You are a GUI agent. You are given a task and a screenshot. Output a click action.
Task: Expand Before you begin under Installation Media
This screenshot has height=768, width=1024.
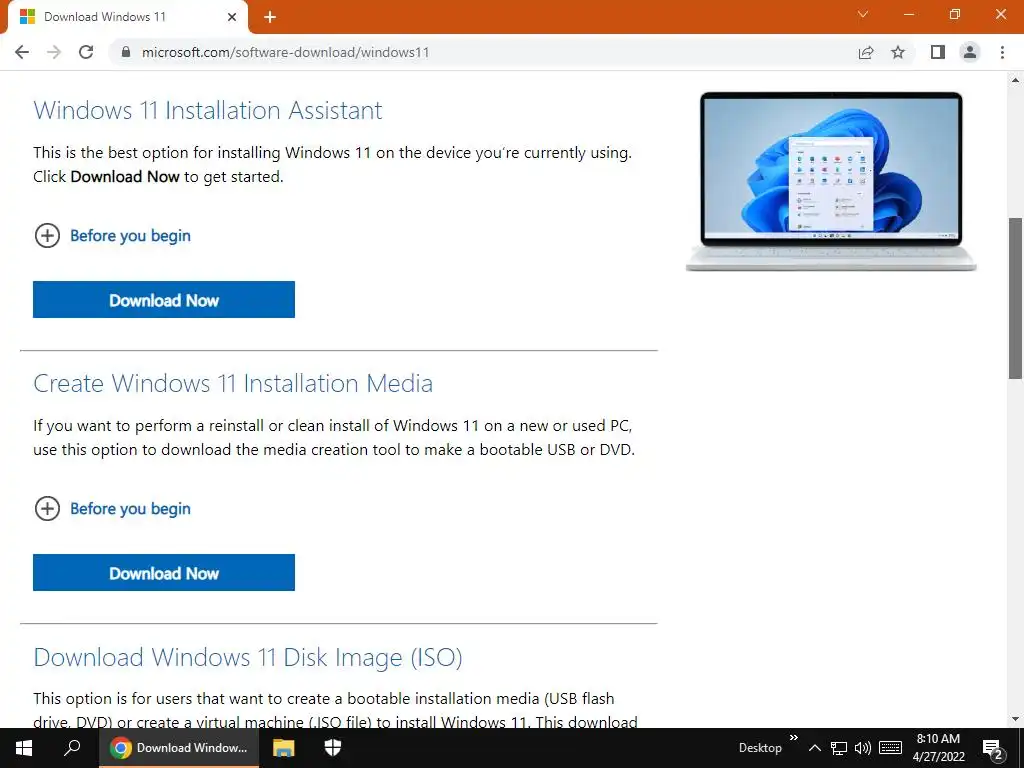tap(112, 509)
